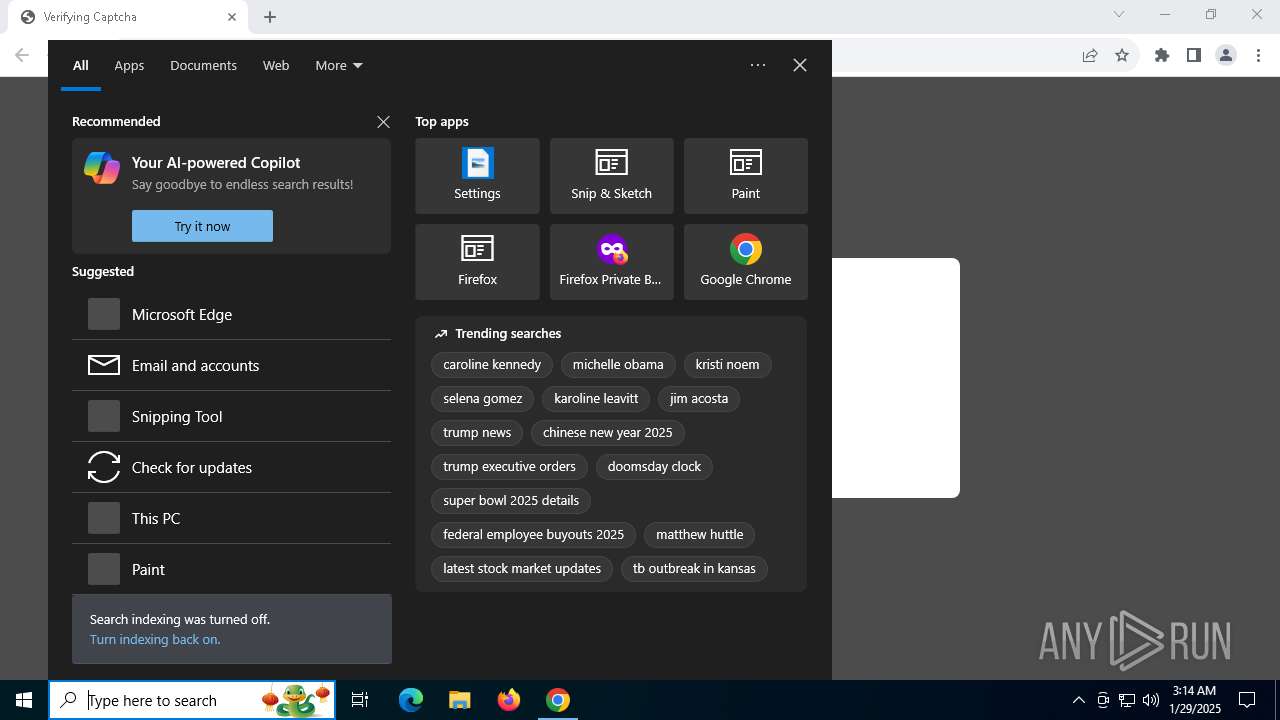
Task: Switch to Chrome on taskbar
Action: (x=558, y=700)
